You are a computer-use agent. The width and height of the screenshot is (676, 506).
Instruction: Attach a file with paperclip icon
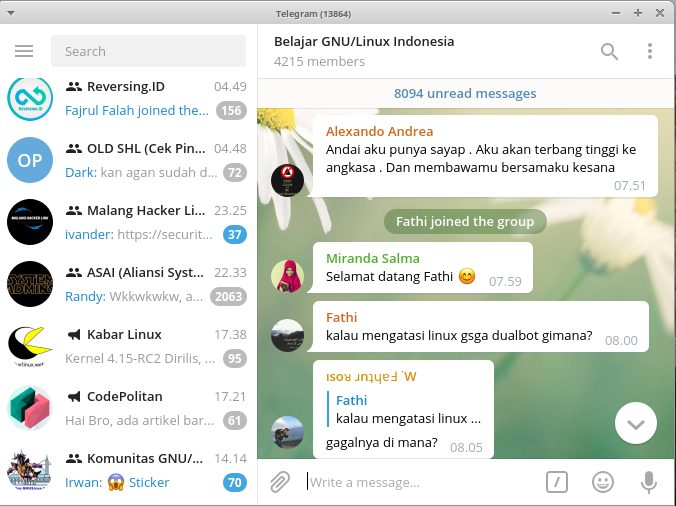(x=280, y=481)
